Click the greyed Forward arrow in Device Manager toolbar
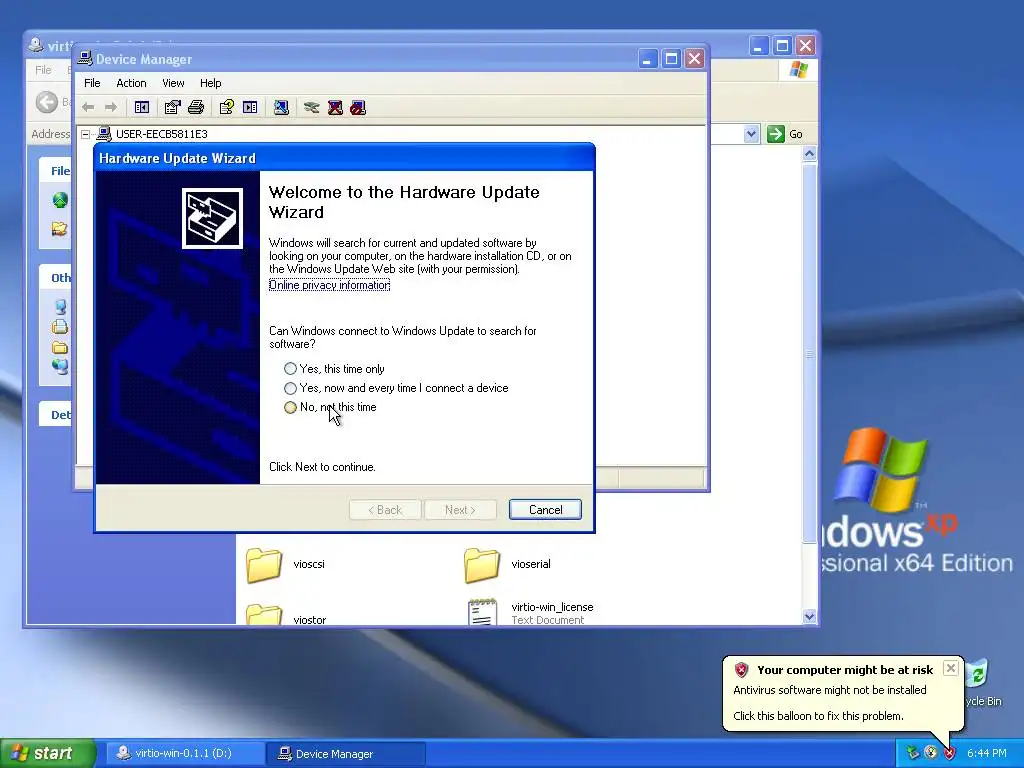Image resolution: width=1024 pixels, height=768 pixels. point(111,107)
